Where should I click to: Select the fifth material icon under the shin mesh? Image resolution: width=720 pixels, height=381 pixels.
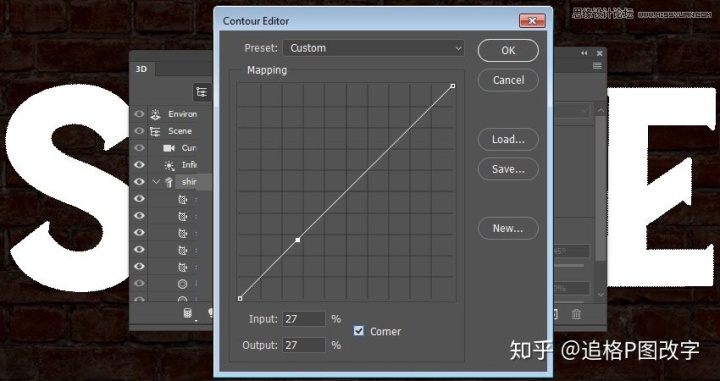pyautogui.click(x=183, y=267)
